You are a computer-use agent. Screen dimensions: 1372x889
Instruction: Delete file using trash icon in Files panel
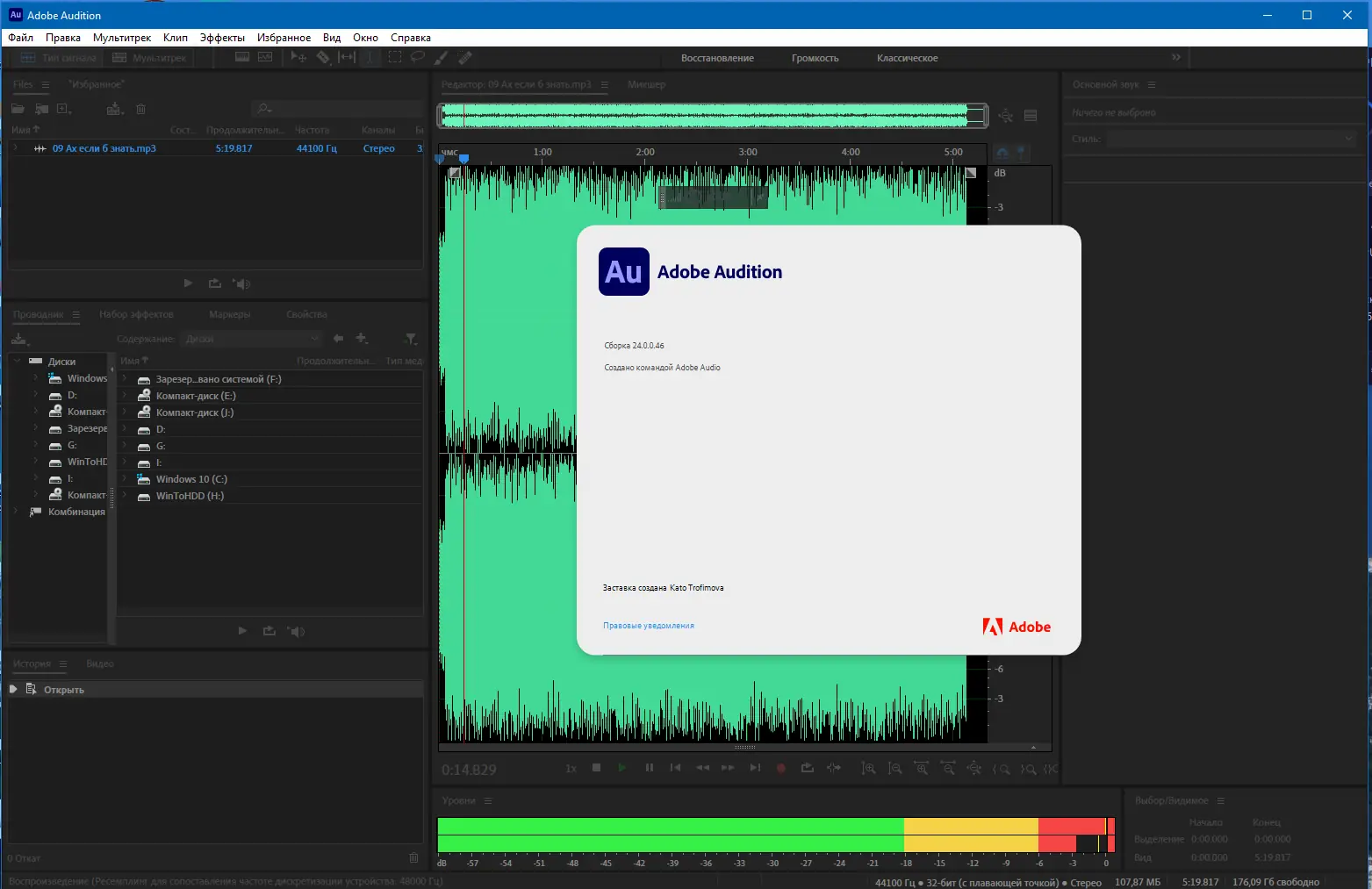(140, 110)
